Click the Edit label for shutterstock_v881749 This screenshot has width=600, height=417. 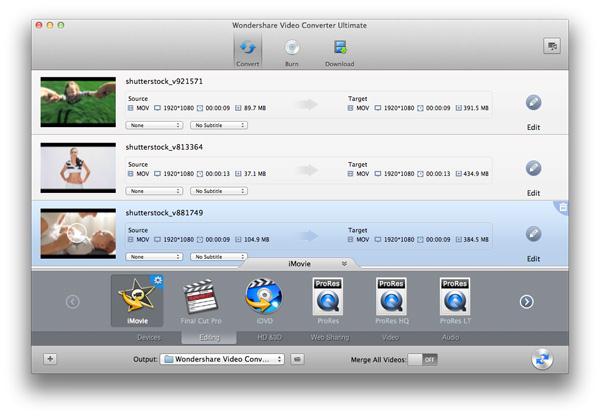pos(533,259)
